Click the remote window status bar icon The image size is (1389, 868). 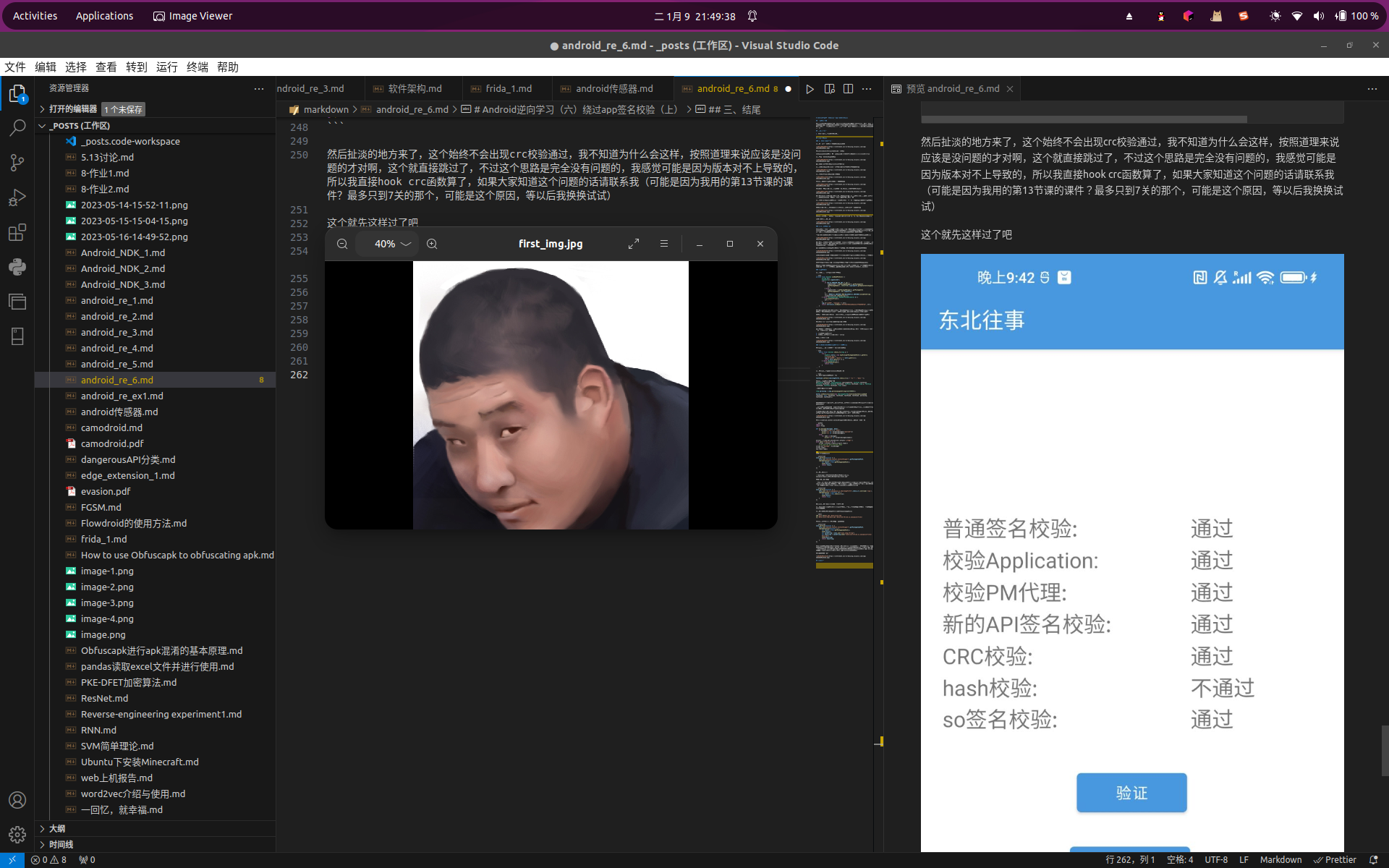tap(12, 860)
